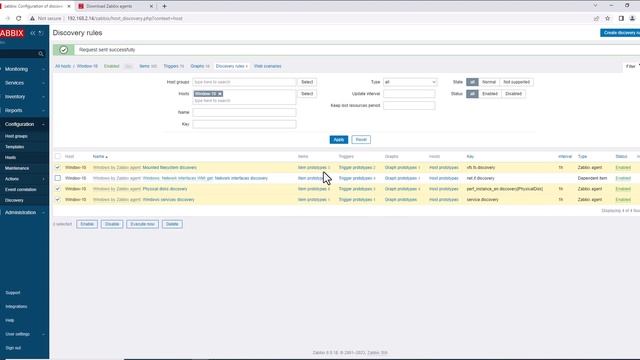Click the Enable button below table
The image size is (640, 360).
click(87, 224)
